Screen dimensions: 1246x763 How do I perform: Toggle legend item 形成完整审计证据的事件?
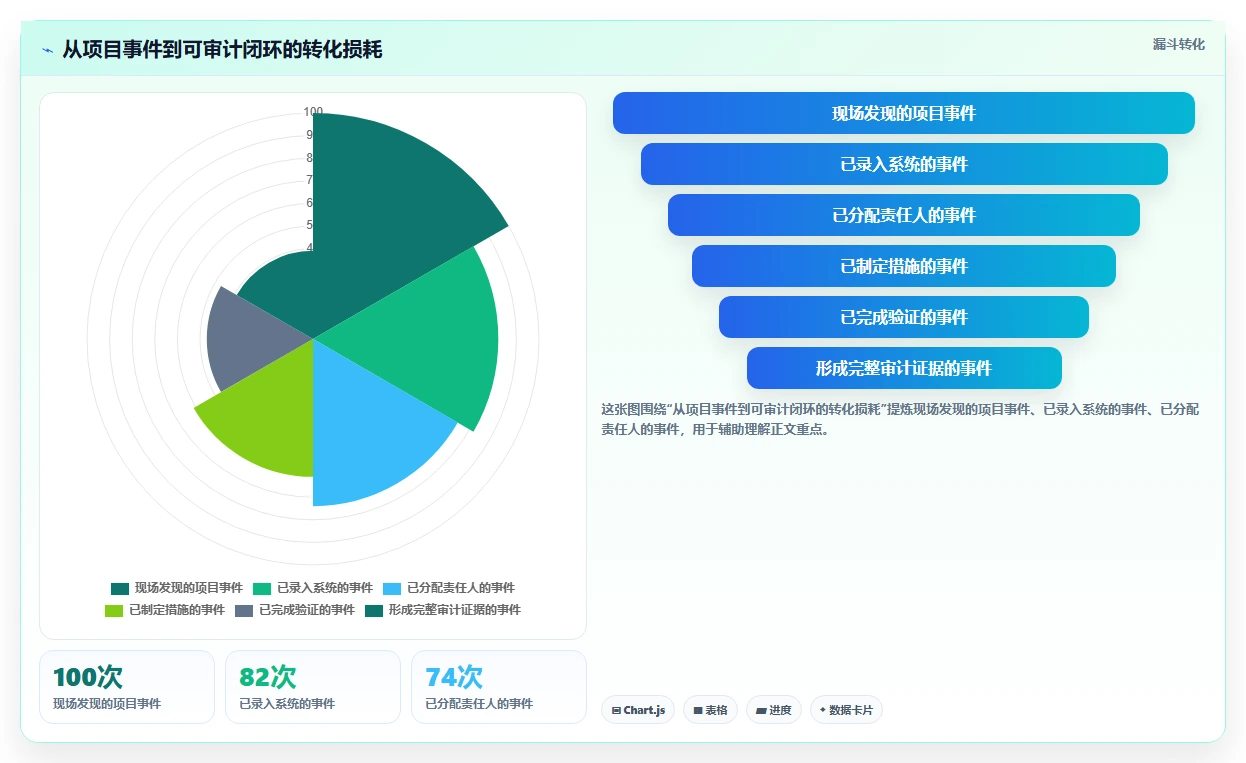(442, 610)
